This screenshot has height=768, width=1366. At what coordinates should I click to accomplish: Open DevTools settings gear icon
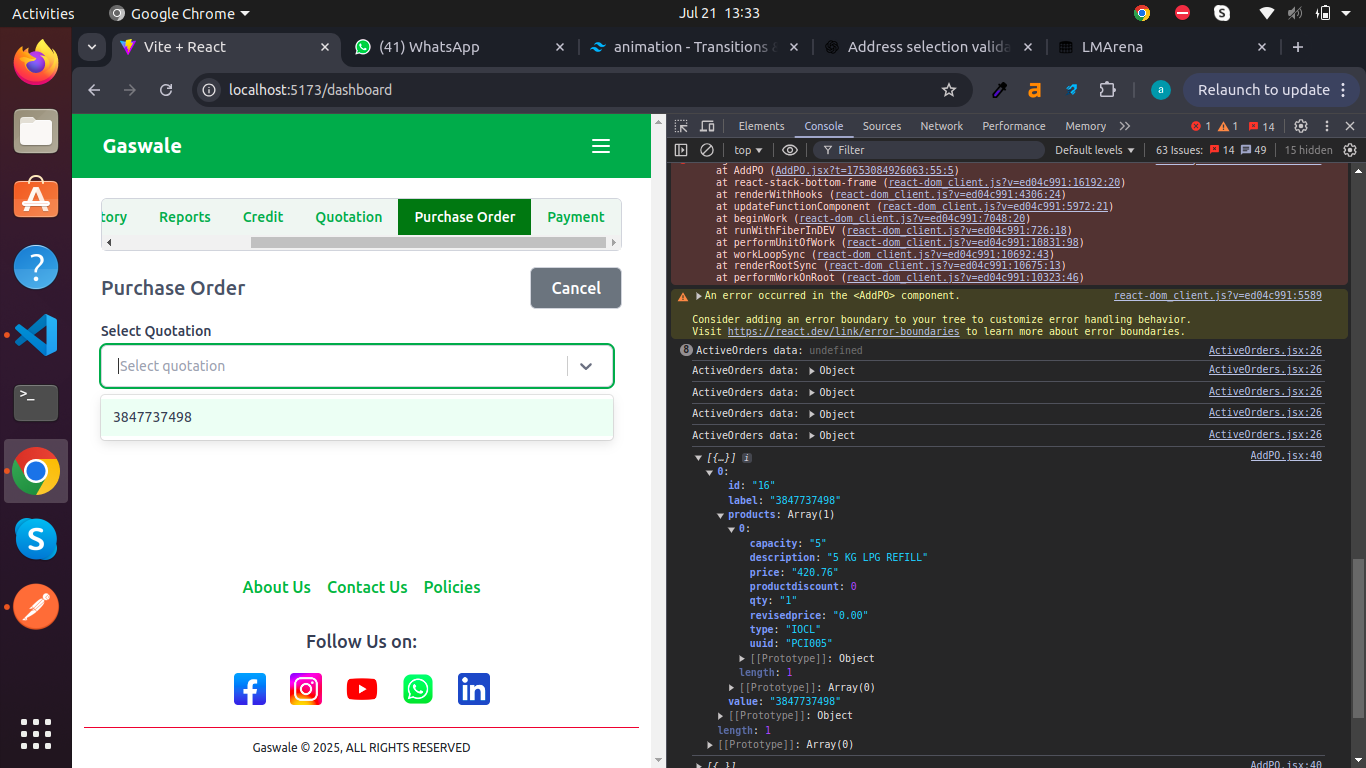pos(1301,126)
